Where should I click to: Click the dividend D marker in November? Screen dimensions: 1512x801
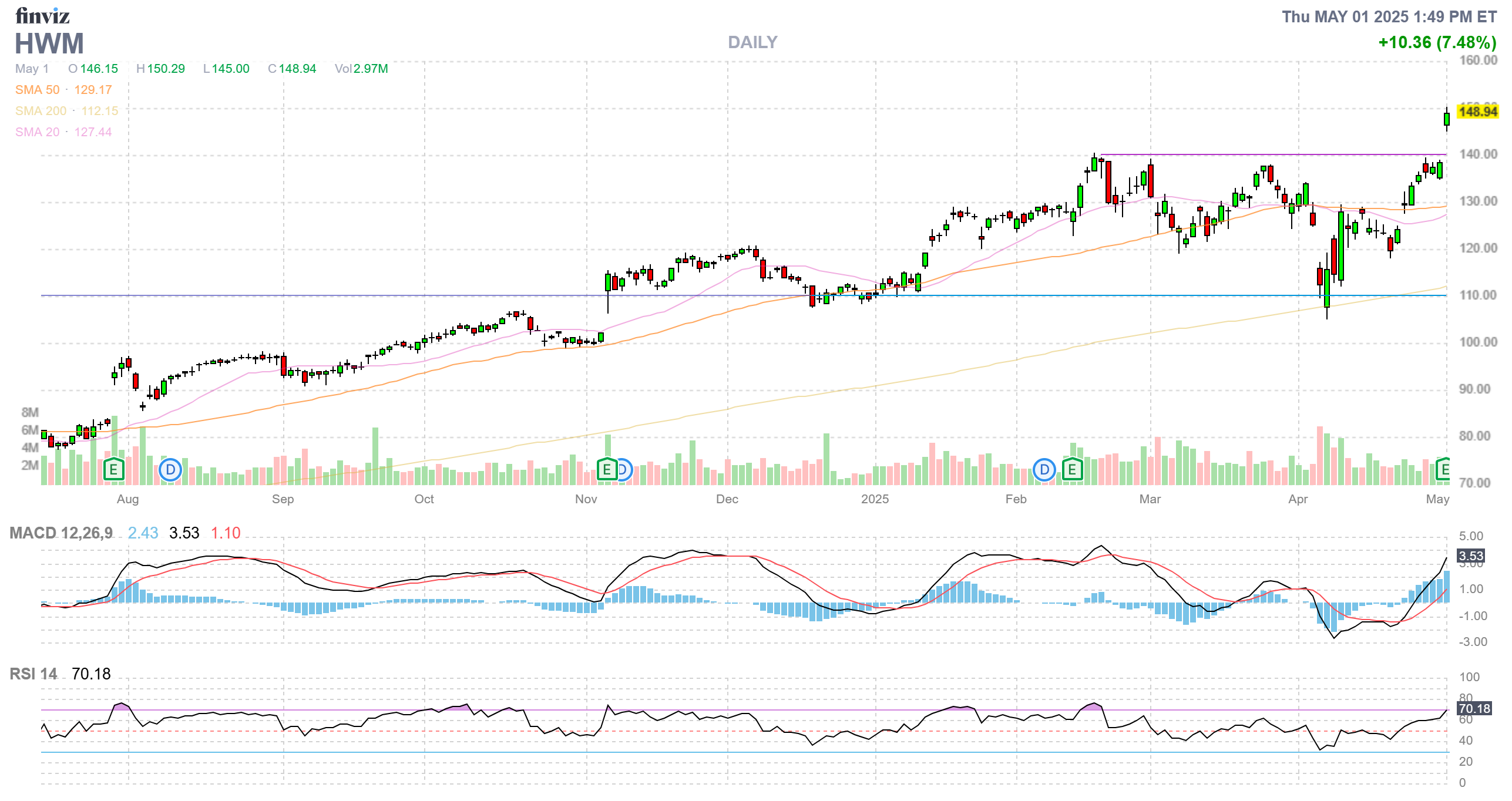(625, 470)
